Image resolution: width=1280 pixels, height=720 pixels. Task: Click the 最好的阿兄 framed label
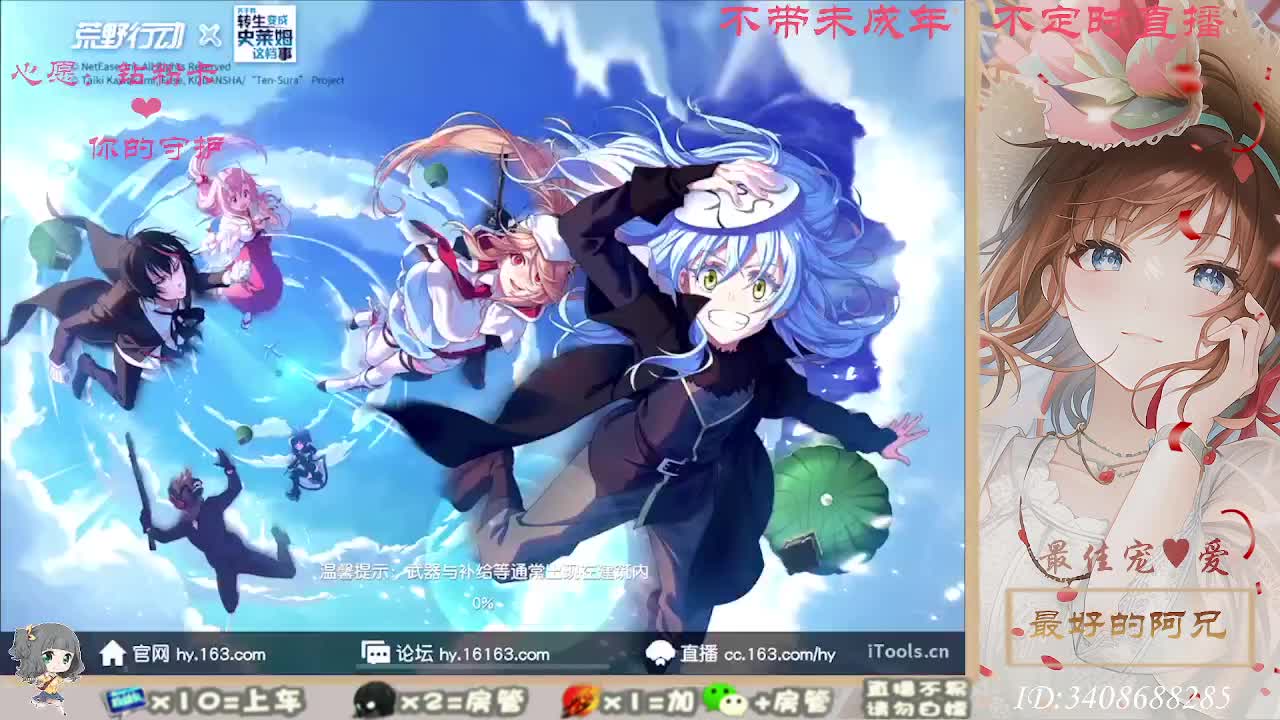[x=1128, y=627]
